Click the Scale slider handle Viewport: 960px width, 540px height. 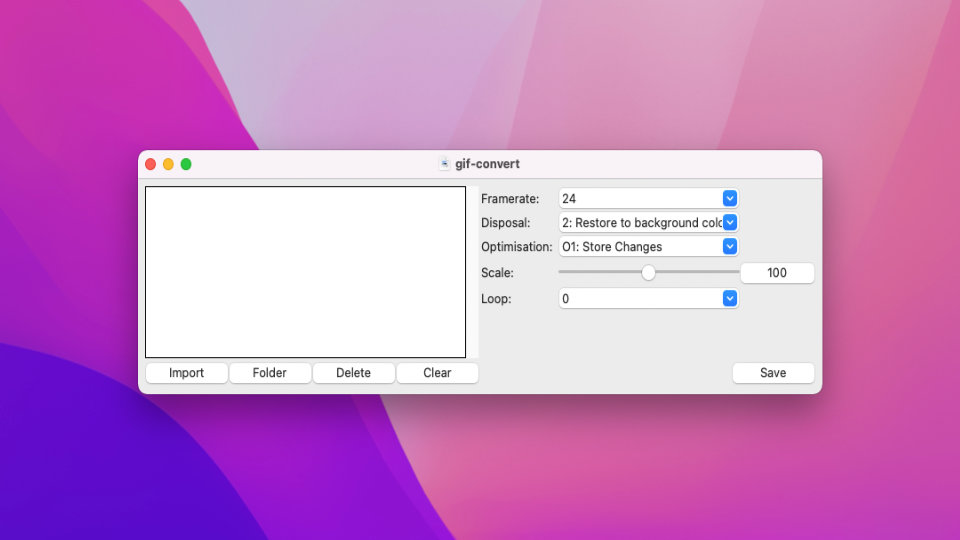pyautogui.click(x=648, y=272)
